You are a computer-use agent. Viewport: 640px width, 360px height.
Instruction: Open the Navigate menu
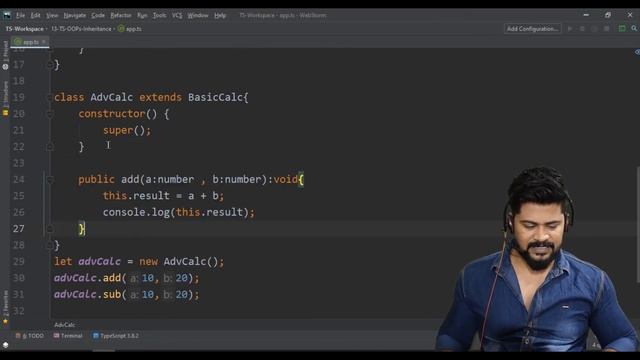tap(75, 16)
